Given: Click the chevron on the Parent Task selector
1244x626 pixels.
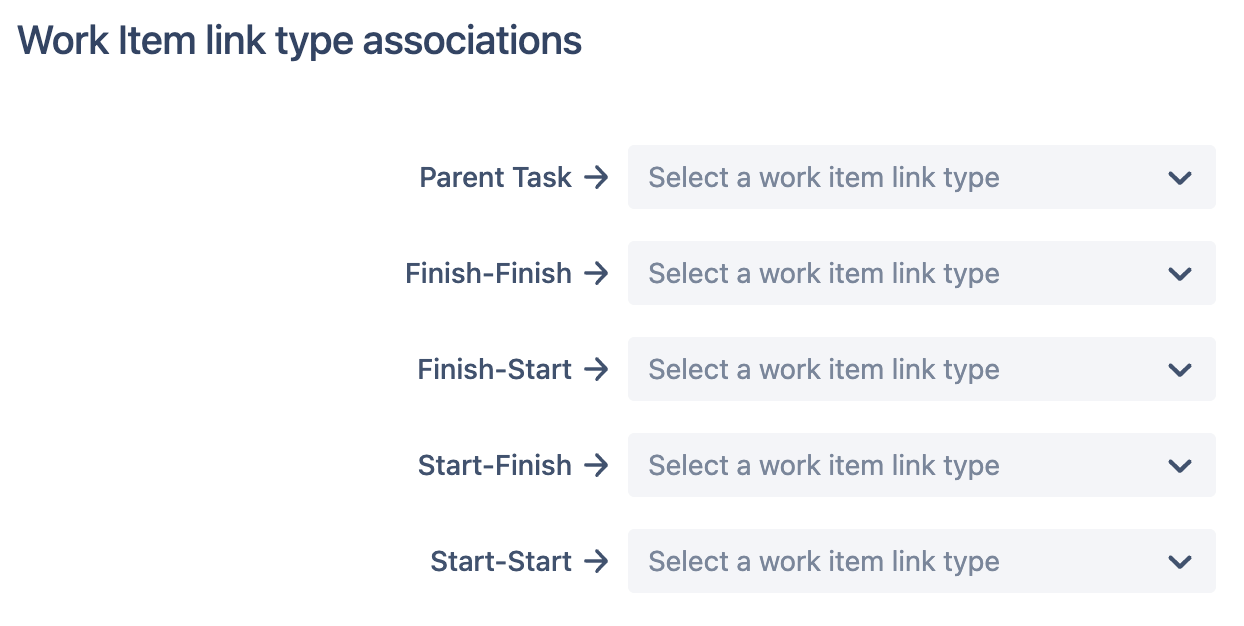Looking at the screenshot, I should point(1180,177).
